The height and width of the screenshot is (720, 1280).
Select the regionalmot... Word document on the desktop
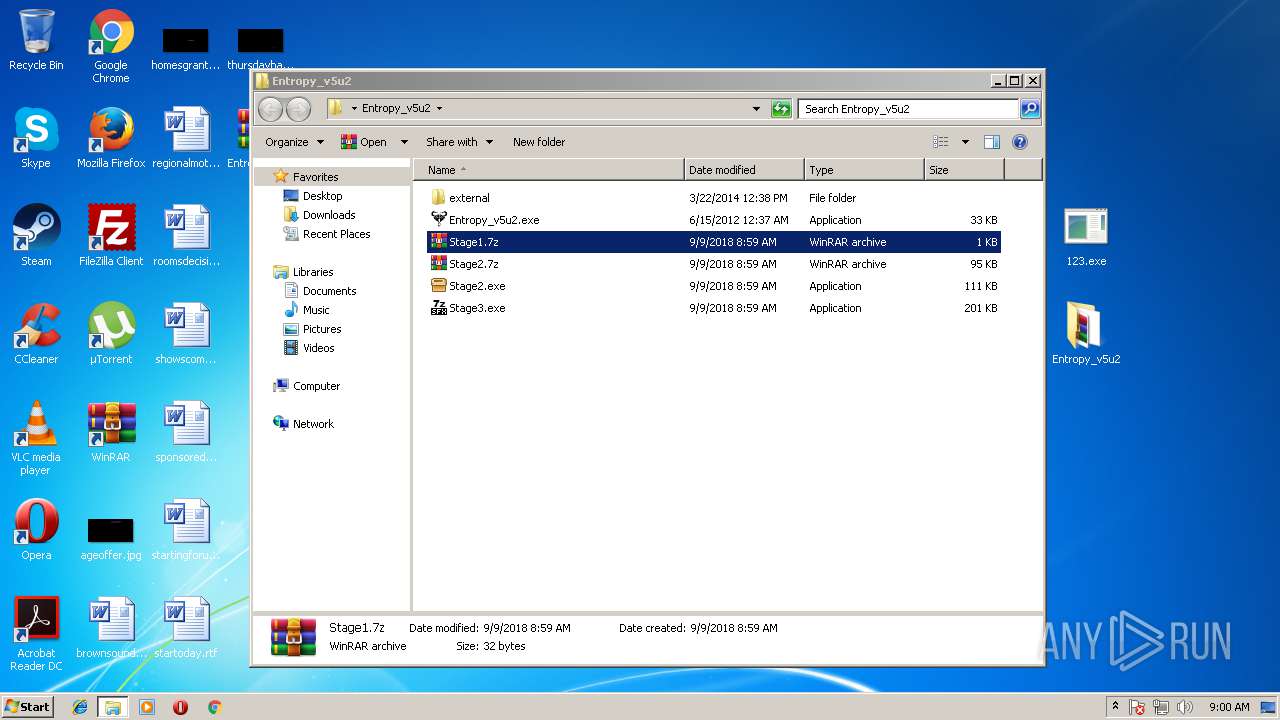[186, 139]
